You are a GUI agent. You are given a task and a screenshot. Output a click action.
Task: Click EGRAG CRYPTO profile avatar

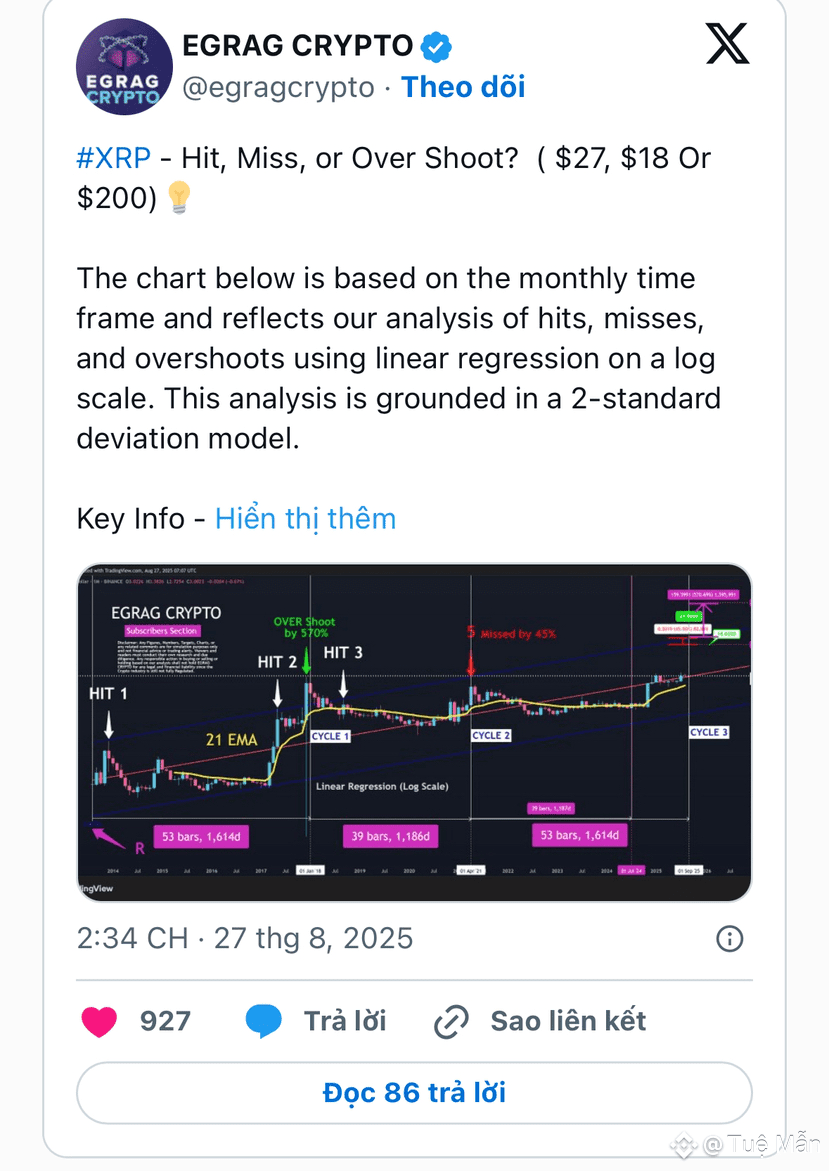[x=124, y=66]
